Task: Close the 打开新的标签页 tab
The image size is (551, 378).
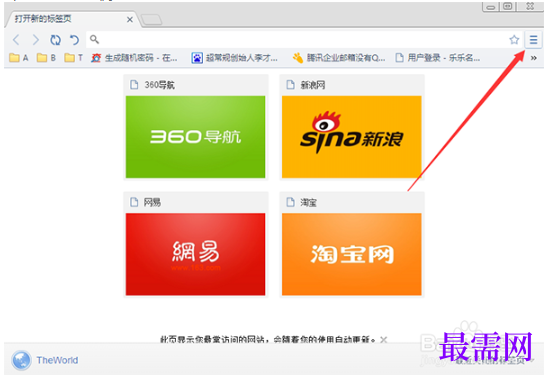Action: click(x=130, y=20)
